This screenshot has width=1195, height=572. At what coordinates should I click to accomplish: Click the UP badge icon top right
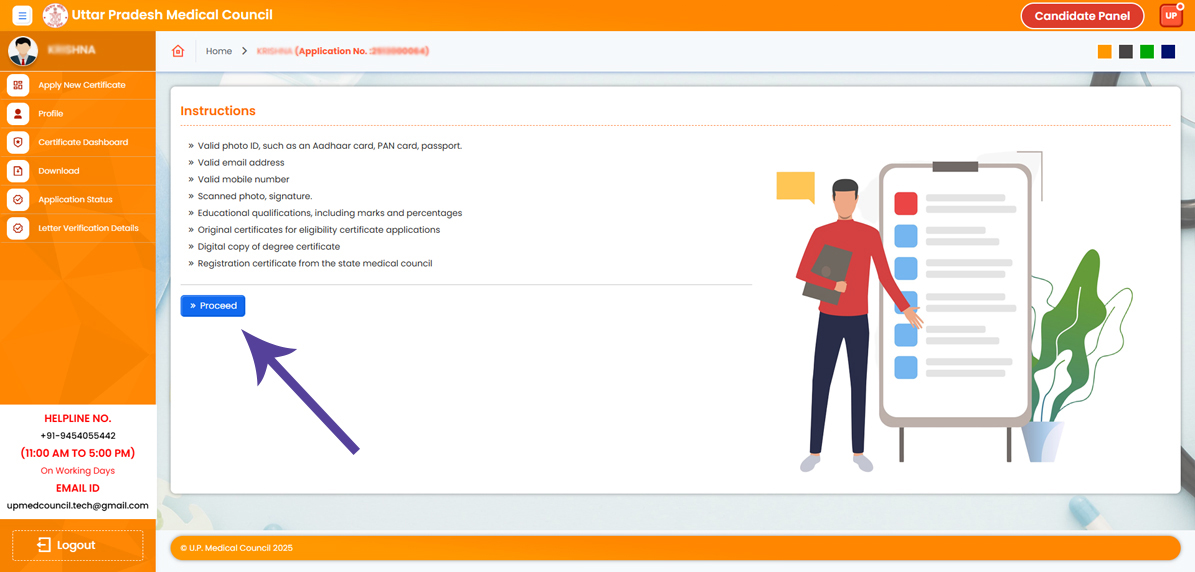[1170, 16]
